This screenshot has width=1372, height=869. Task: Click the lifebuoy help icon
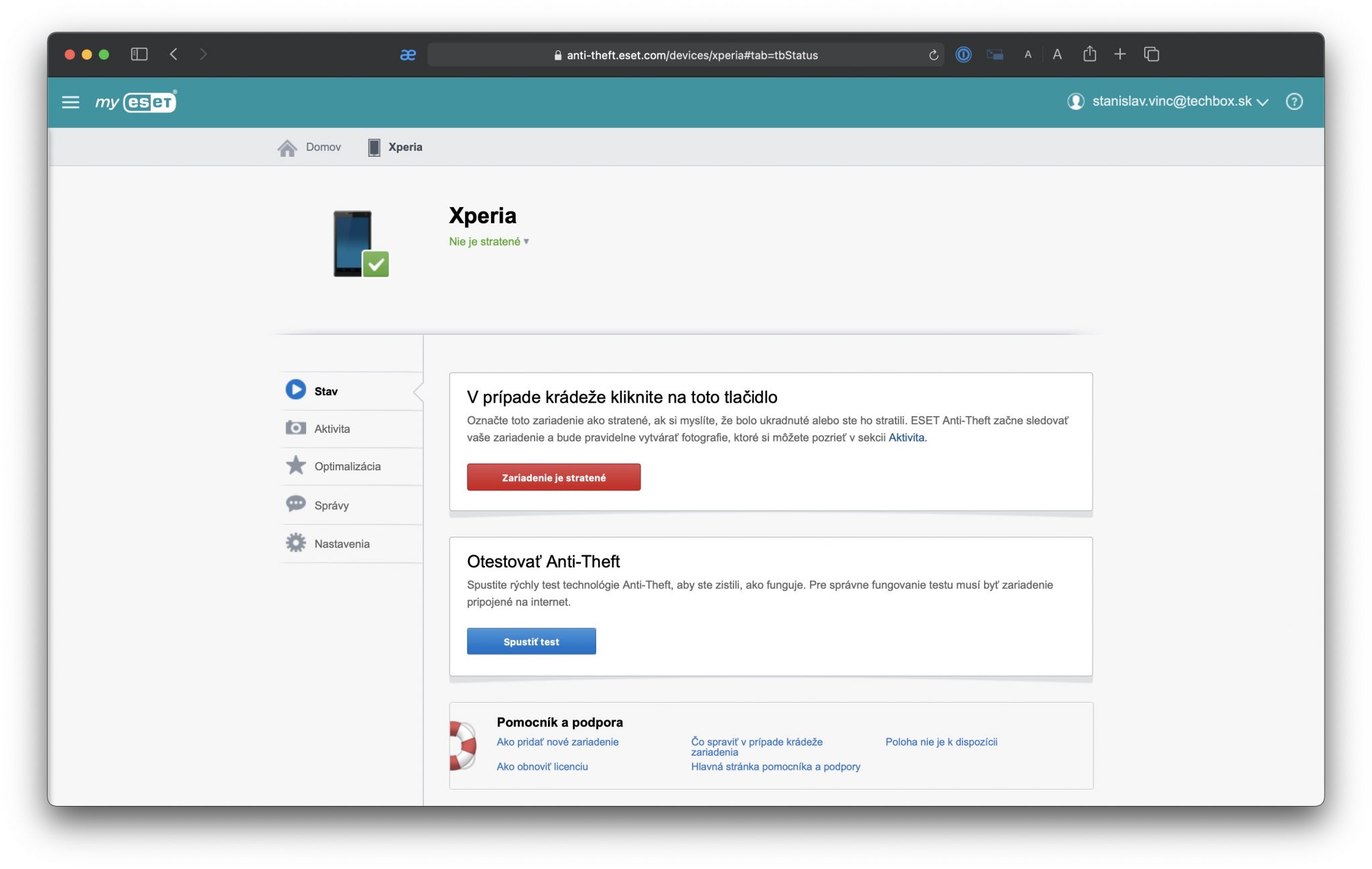point(462,746)
